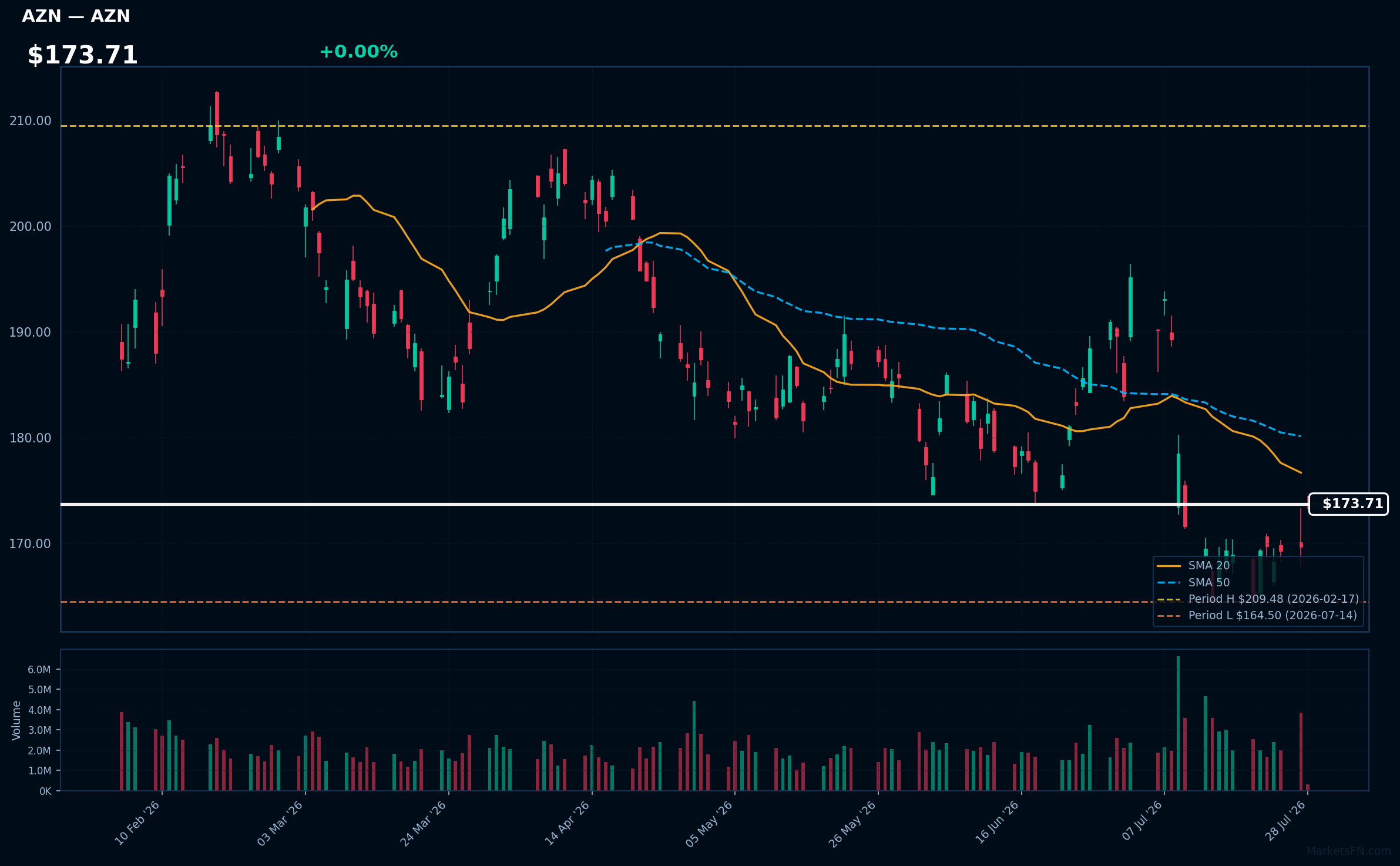Viewport: 1400px width, 866px height.
Task: Click the 10 Feb '26 date label
Action: point(137,824)
